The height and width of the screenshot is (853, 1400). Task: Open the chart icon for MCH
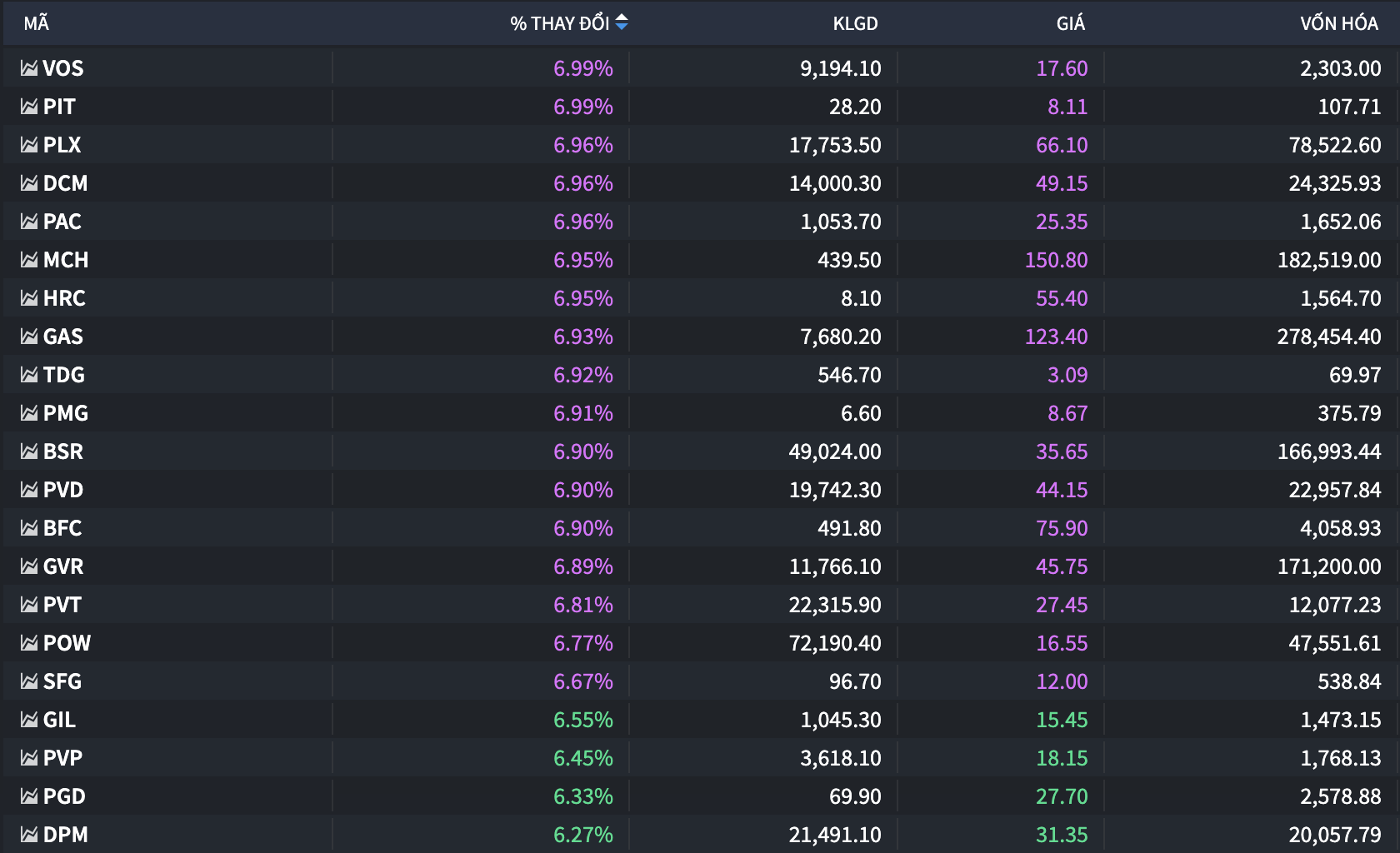click(x=29, y=260)
